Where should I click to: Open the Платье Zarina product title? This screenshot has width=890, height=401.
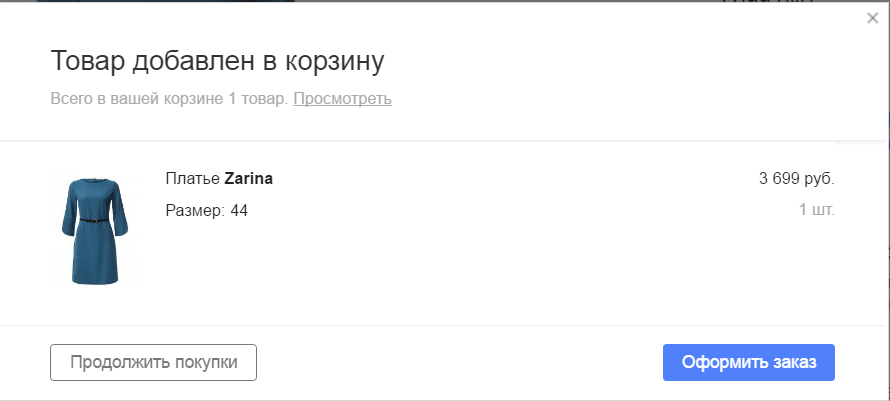[x=219, y=179]
